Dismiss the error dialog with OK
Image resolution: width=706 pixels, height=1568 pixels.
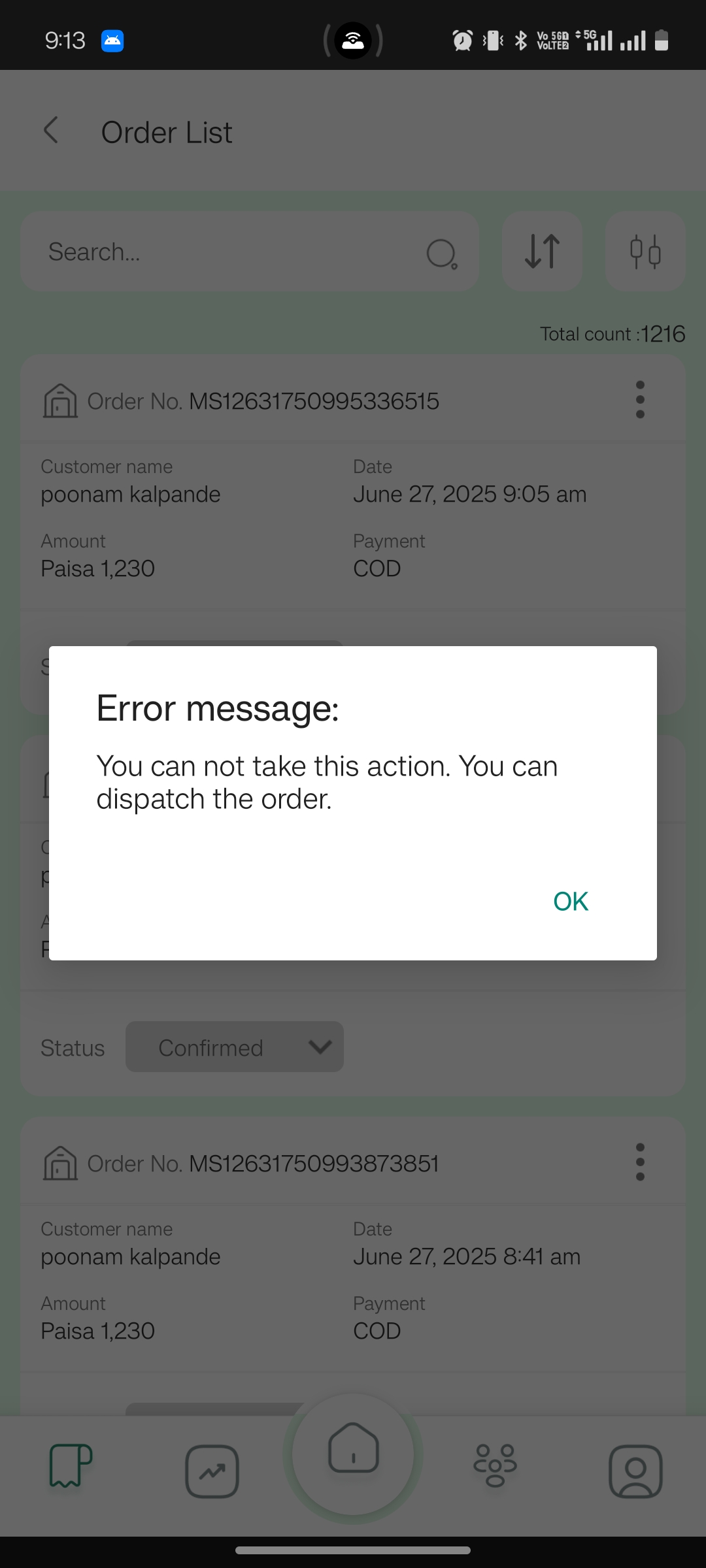click(571, 902)
